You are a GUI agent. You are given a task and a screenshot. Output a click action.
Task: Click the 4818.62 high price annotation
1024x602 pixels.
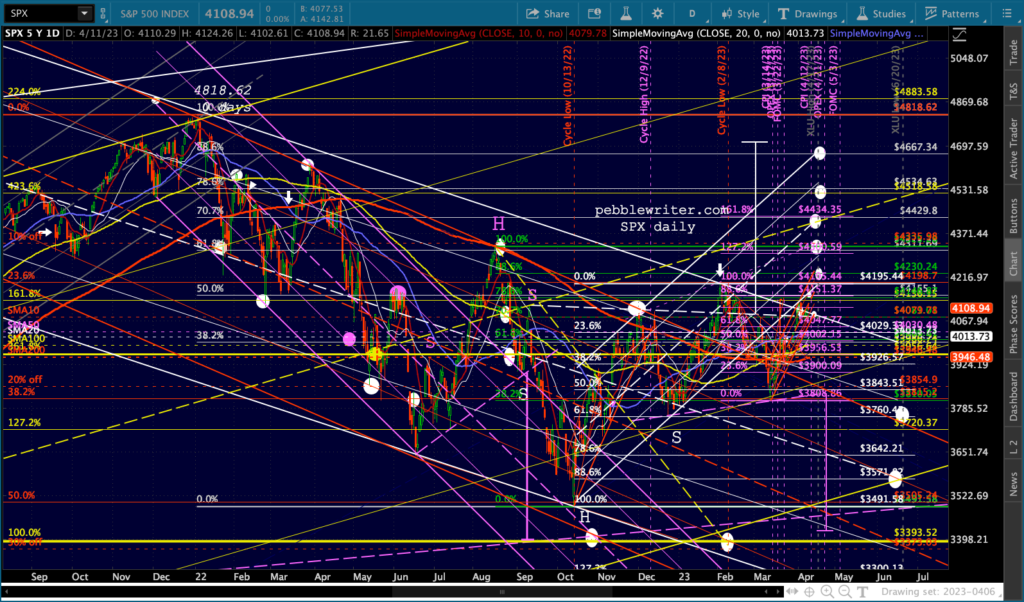point(222,91)
